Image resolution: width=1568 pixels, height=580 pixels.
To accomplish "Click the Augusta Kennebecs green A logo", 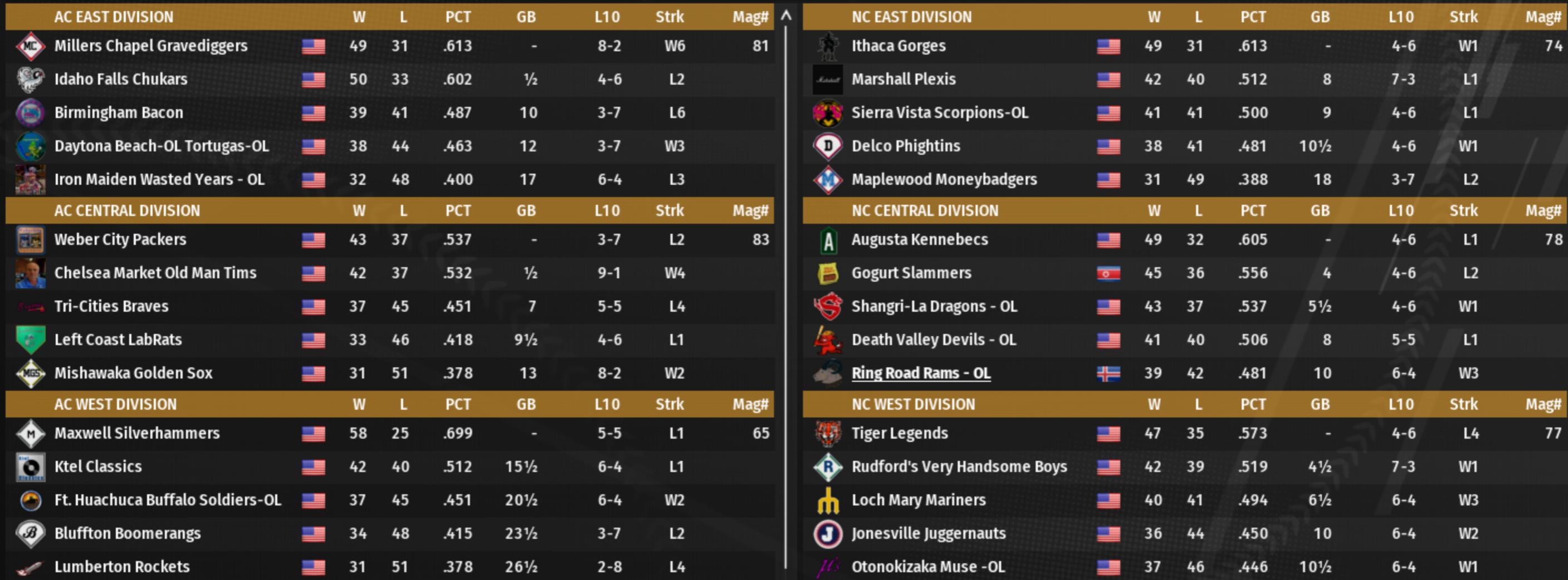I will (x=828, y=240).
